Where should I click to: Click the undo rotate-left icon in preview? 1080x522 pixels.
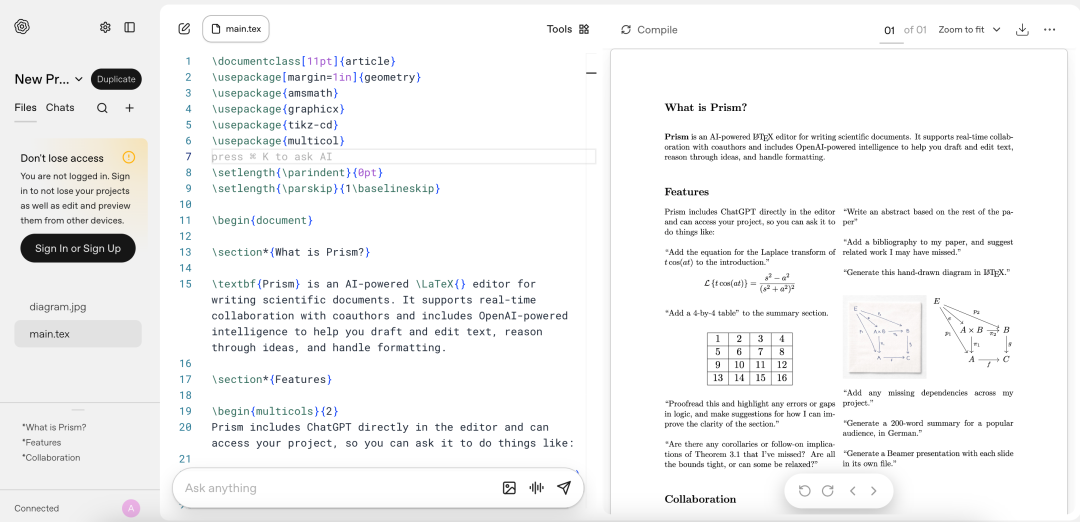804,491
